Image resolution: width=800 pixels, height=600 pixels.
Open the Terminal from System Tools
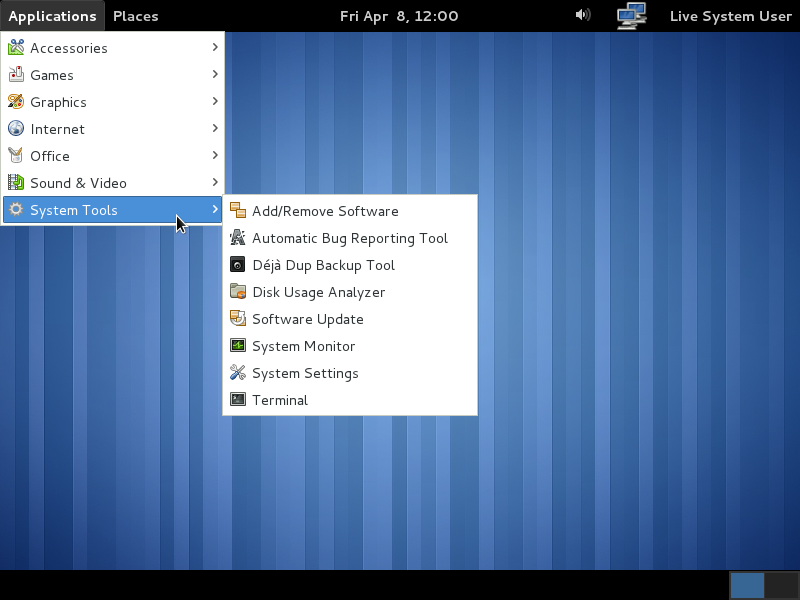click(x=280, y=400)
